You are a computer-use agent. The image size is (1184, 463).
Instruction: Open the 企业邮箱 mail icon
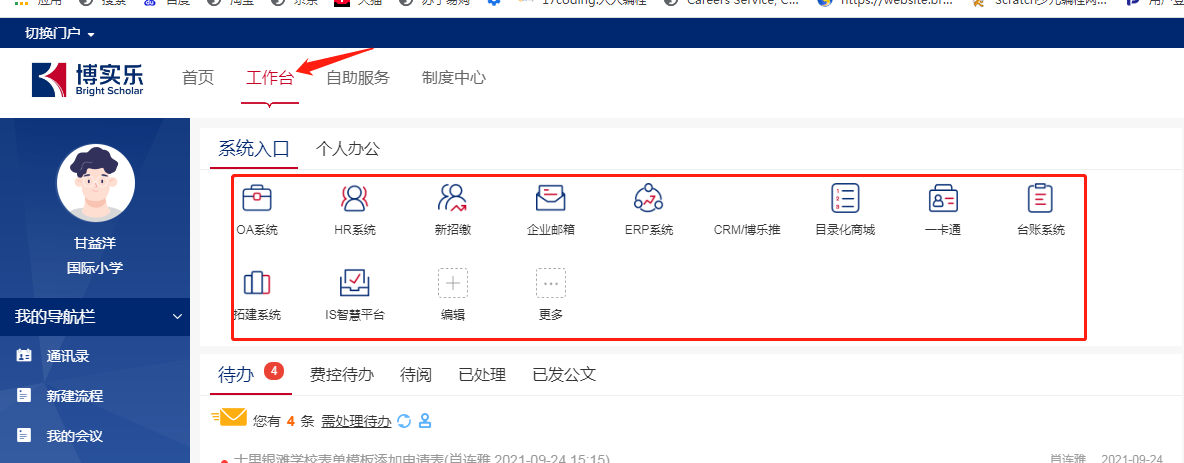tap(550, 198)
